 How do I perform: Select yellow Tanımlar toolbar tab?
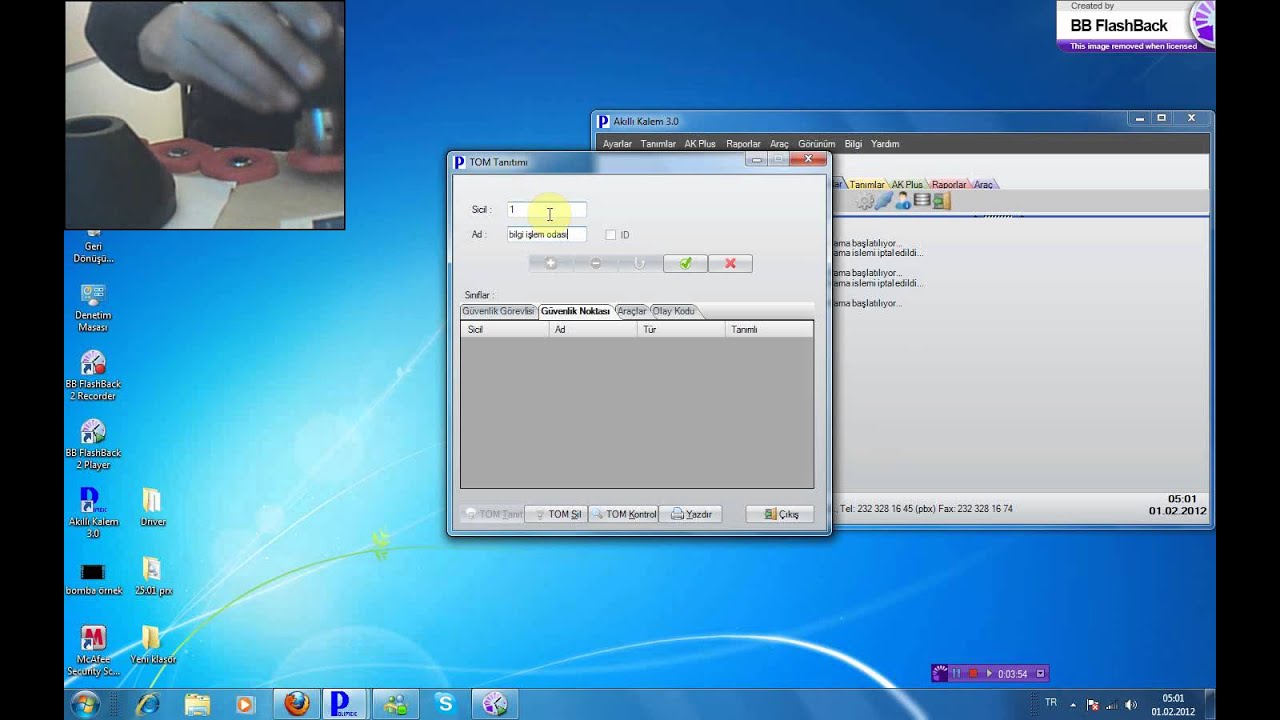coord(866,184)
